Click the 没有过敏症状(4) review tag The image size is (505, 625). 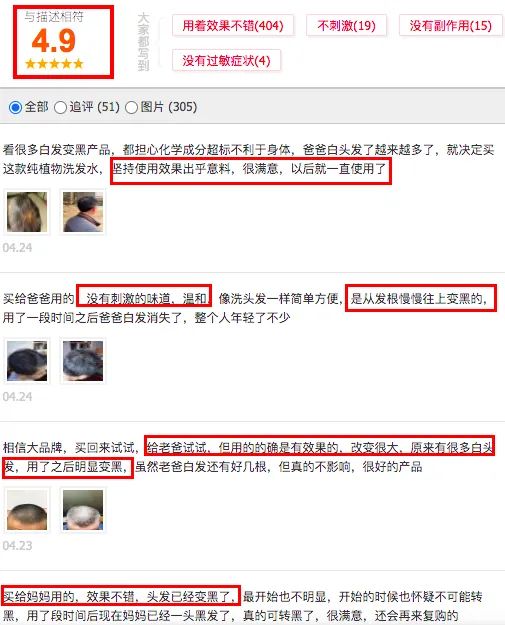(226, 61)
